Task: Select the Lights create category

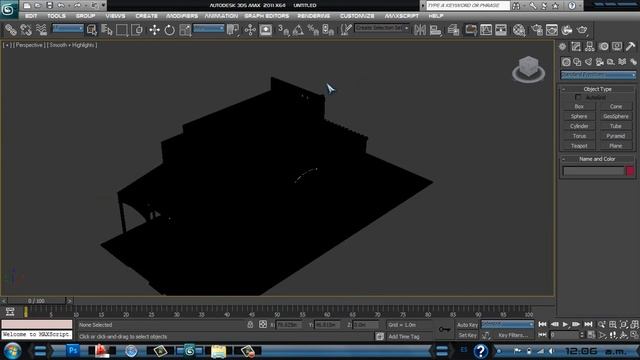Action: [x=588, y=62]
